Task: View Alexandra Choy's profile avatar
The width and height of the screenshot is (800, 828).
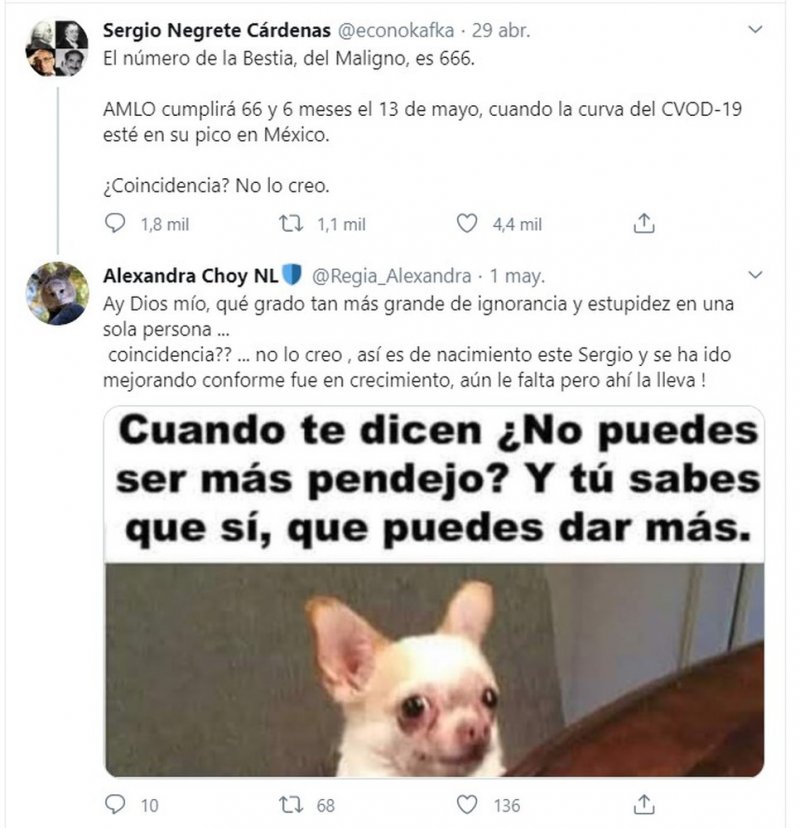Action: [x=57, y=293]
